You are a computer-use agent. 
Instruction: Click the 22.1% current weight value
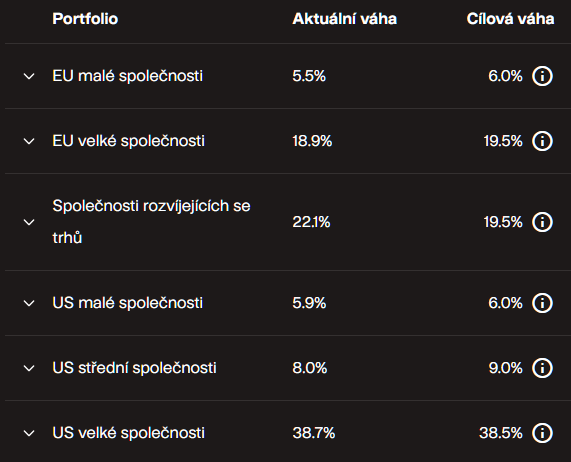pyautogui.click(x=311, y=222)
